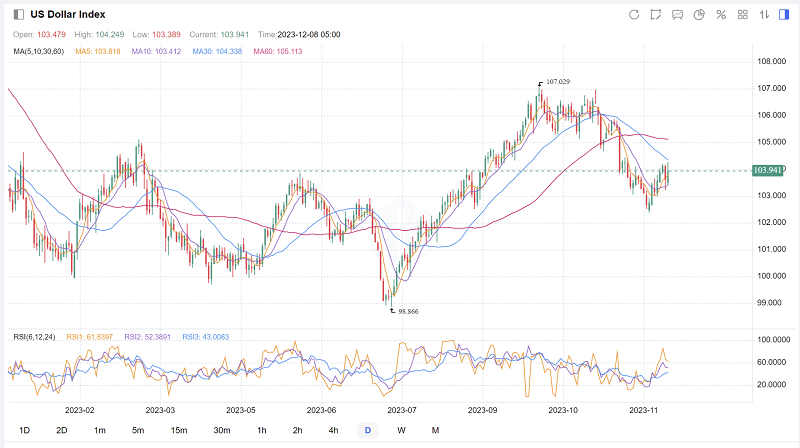Click the chart presentation board icon
Image resolution: width=800 pixels, height=448 pixels.
click(677, 14)
